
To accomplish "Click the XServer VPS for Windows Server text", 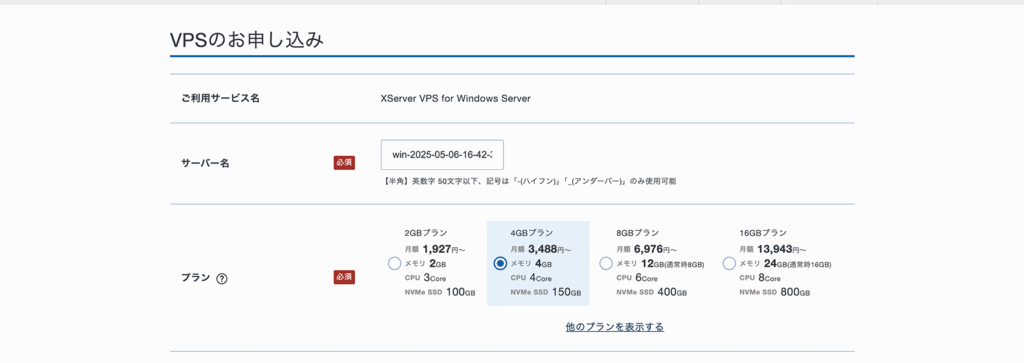I will 456,99.
